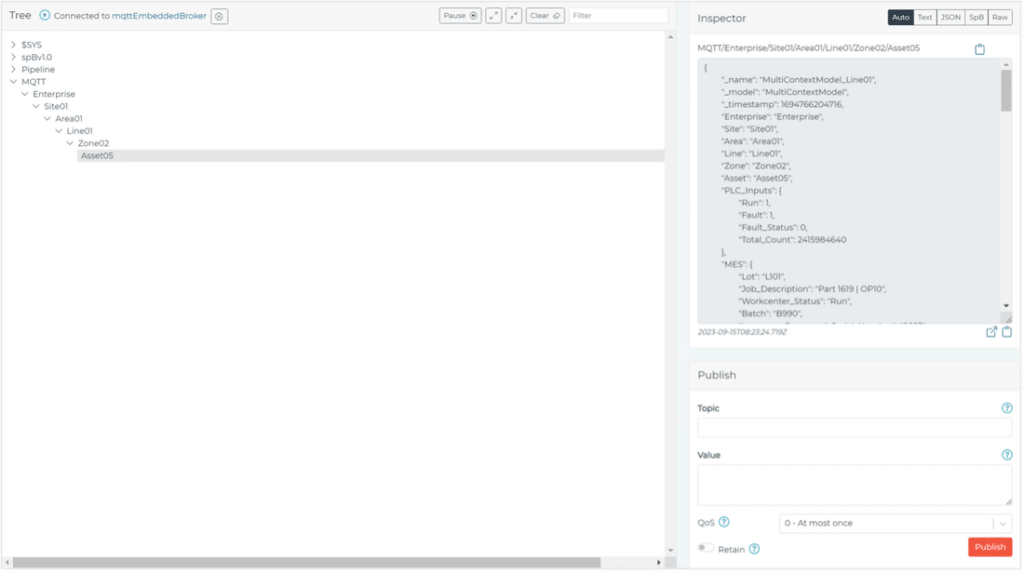Click the Clear button
The image size is (1024, 573).
pyautogui.click(x=545, y=16)
